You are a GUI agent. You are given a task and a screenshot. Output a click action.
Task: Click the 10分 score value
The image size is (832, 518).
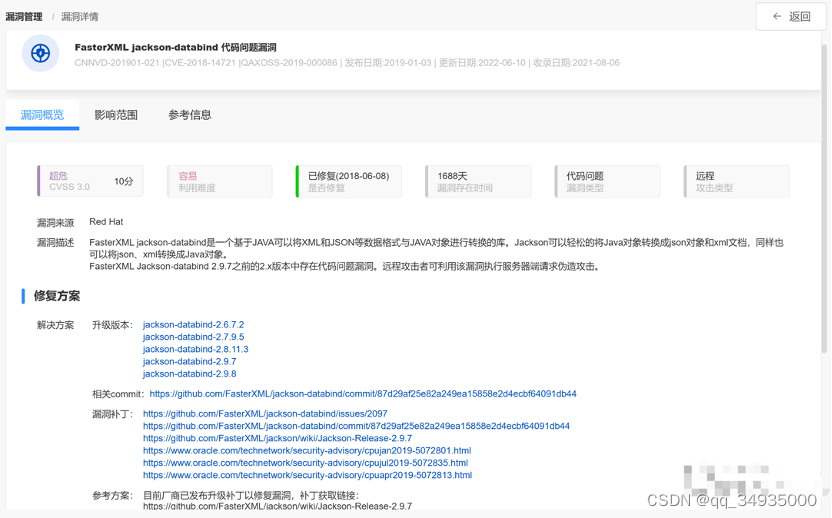(124, 182)
